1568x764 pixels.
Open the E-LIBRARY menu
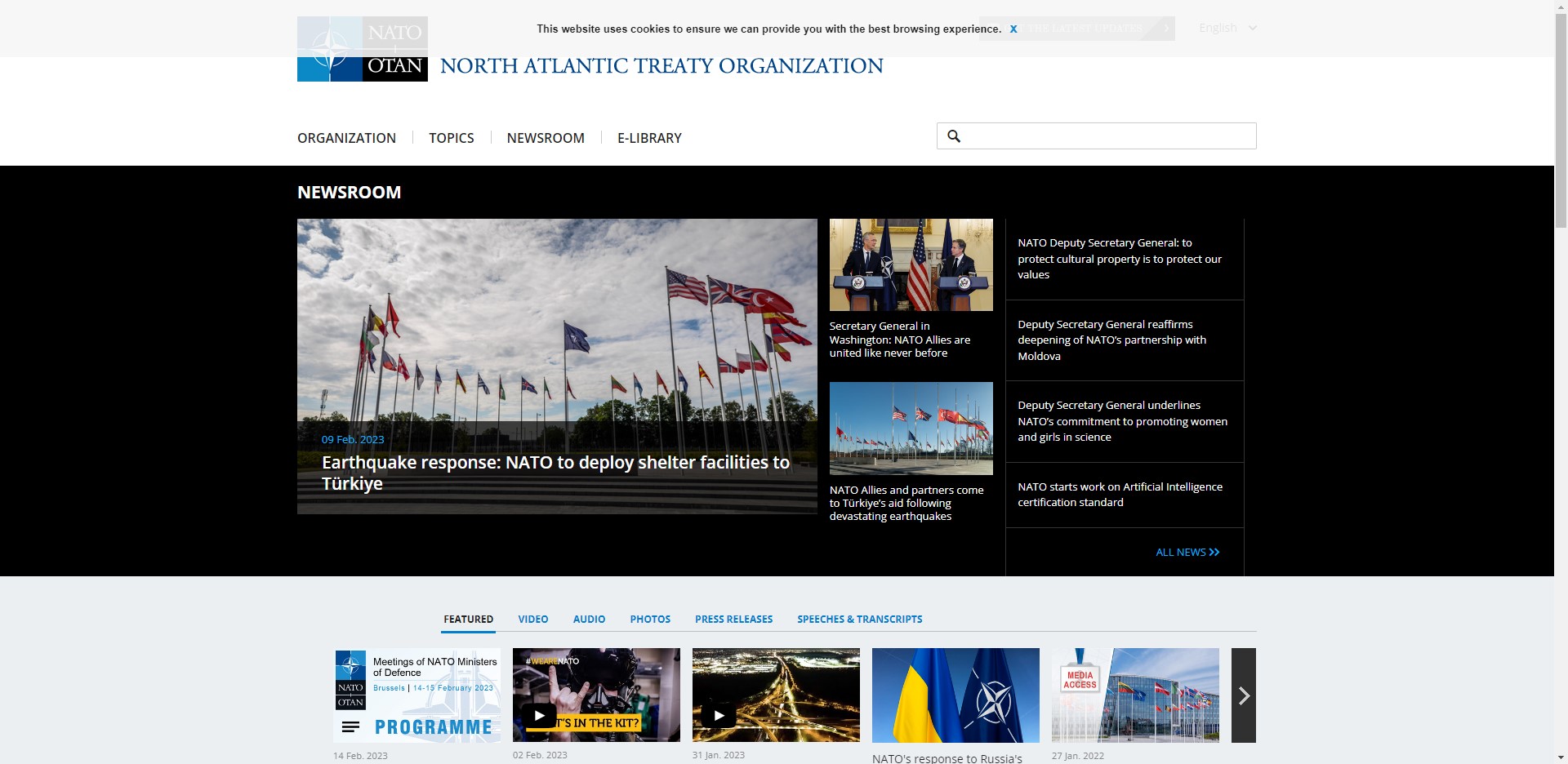point(649,138)
